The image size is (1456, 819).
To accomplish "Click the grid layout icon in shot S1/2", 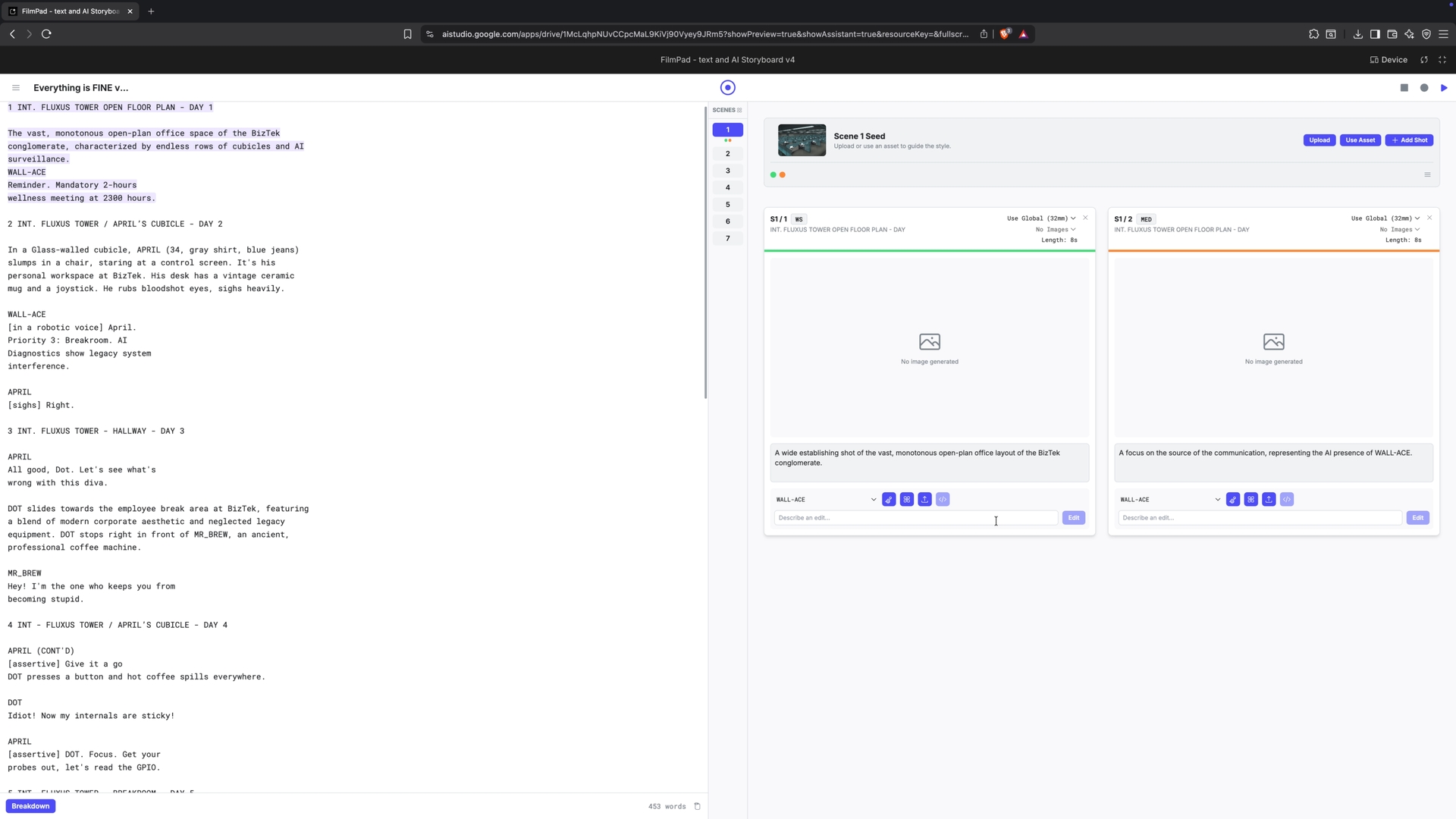I will [1250, 500].
